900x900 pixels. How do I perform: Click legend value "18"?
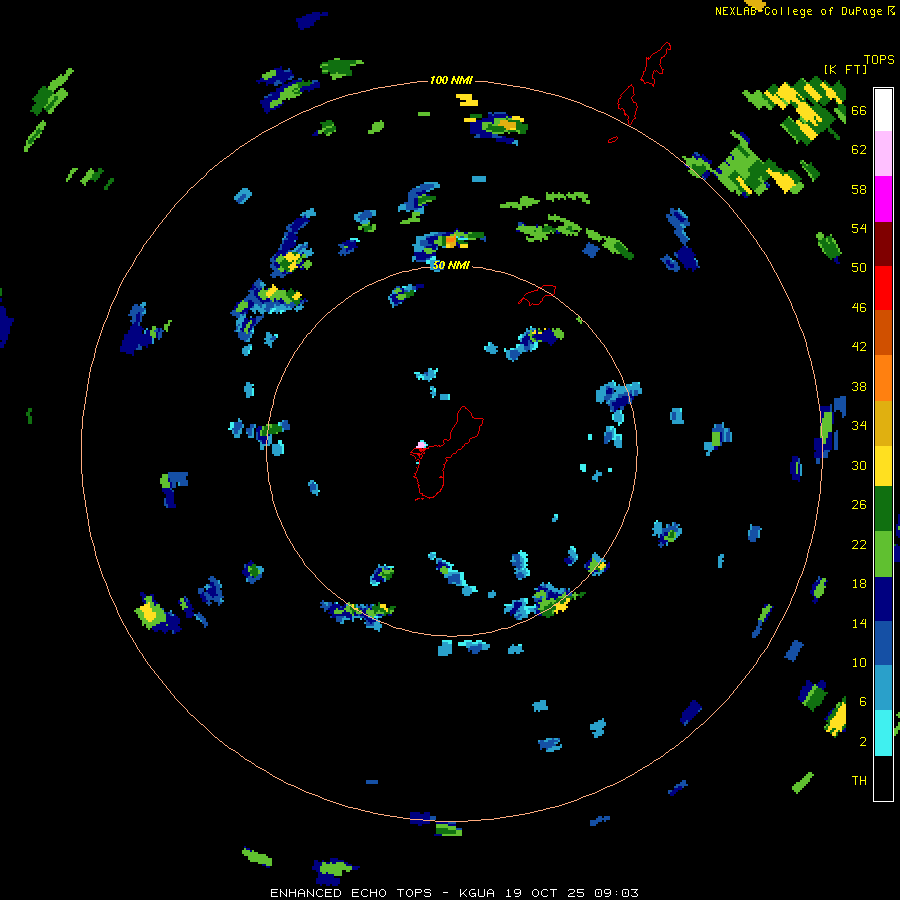[859, 584]
